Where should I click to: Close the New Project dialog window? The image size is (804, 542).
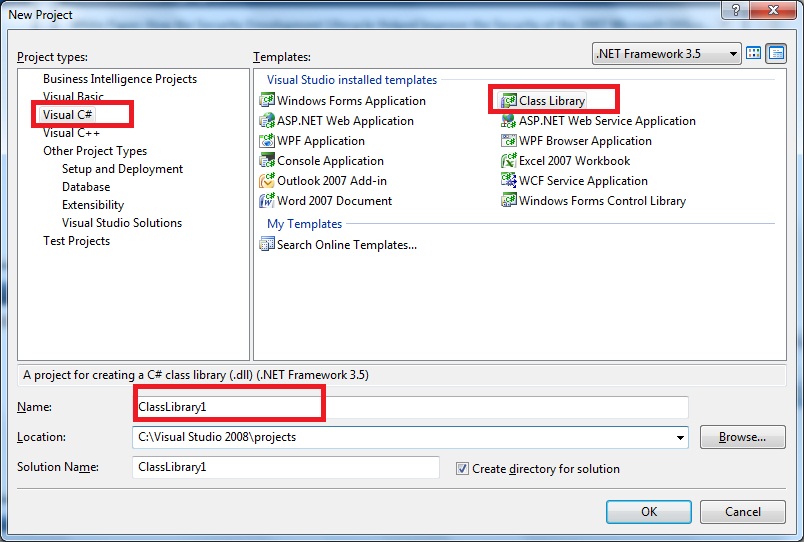coord(773,10)
